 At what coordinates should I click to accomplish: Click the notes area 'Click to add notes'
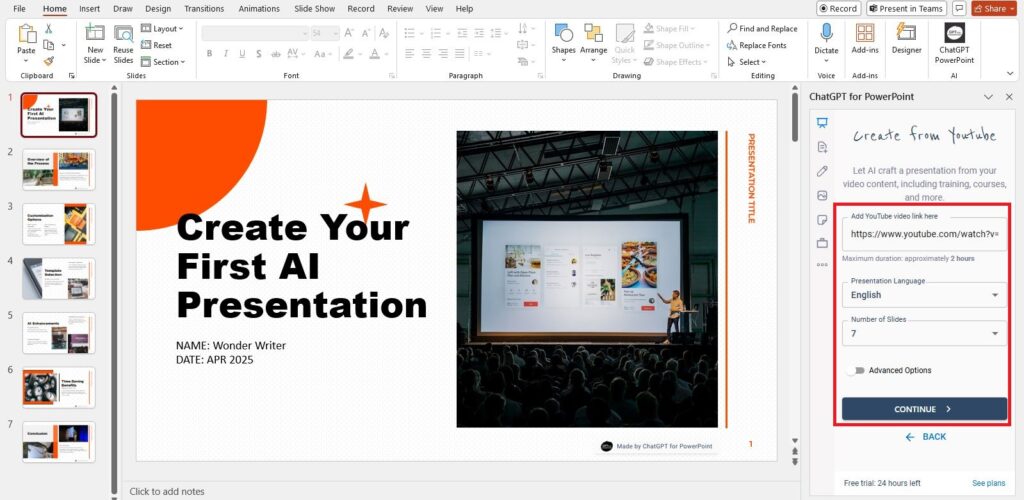click(x=167, y=492)
